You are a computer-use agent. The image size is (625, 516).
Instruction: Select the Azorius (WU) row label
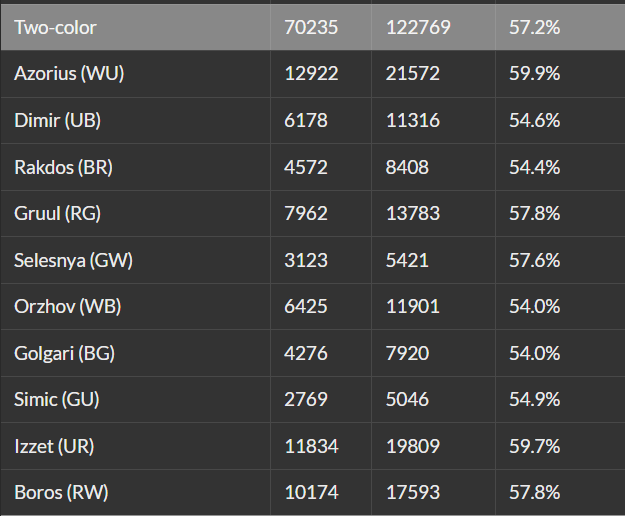tap(69, 74)
